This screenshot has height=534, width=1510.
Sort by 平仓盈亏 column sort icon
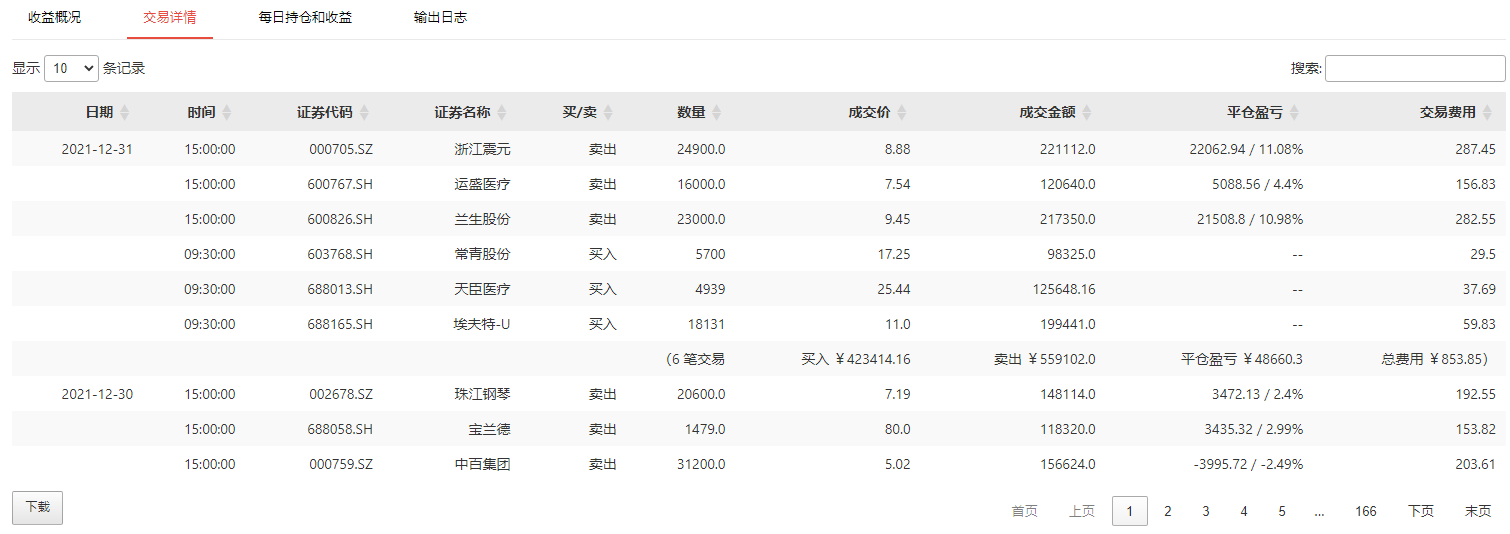[1293, 113]
